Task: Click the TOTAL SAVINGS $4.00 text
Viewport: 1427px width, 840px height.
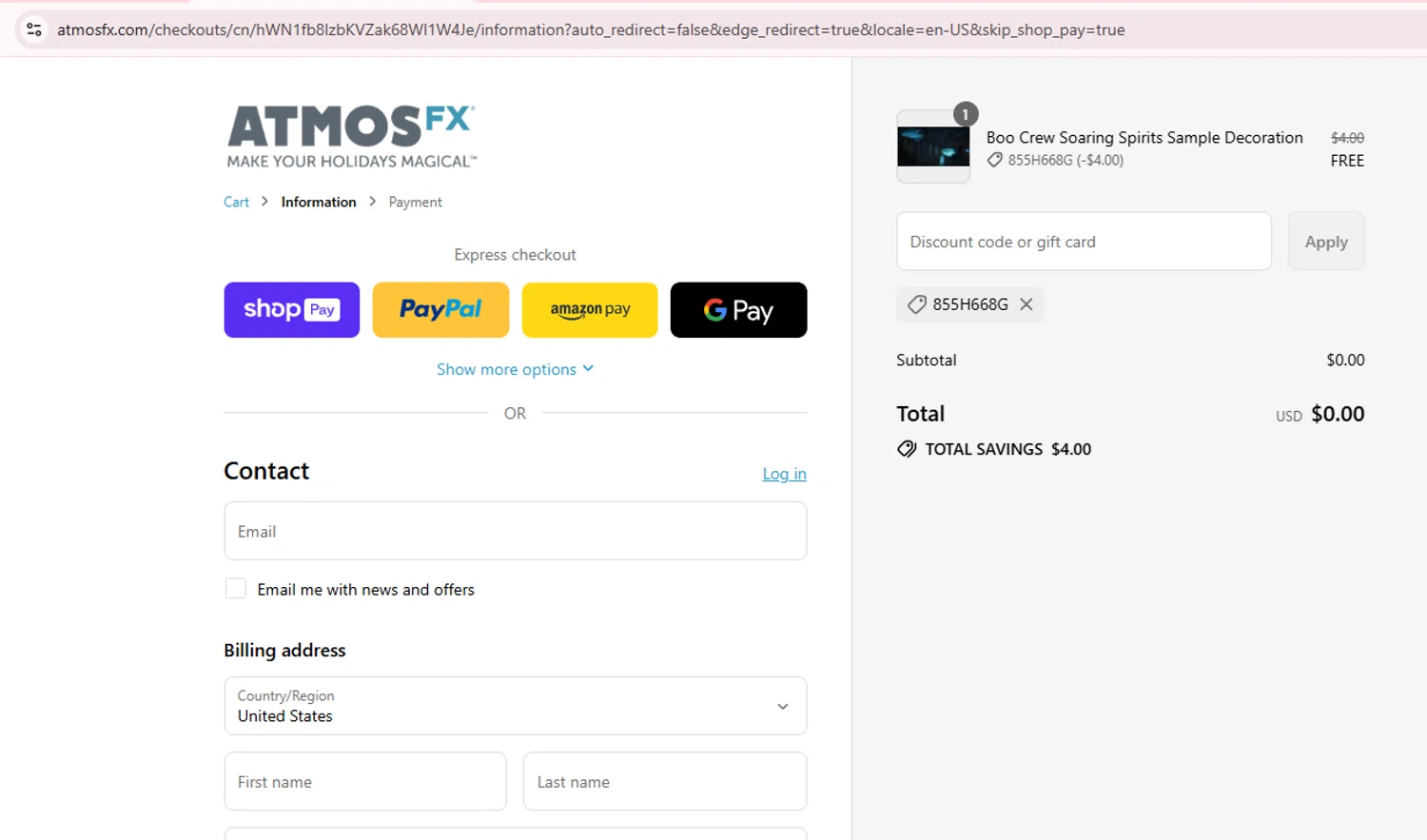Action: [x=1008, y=449]
